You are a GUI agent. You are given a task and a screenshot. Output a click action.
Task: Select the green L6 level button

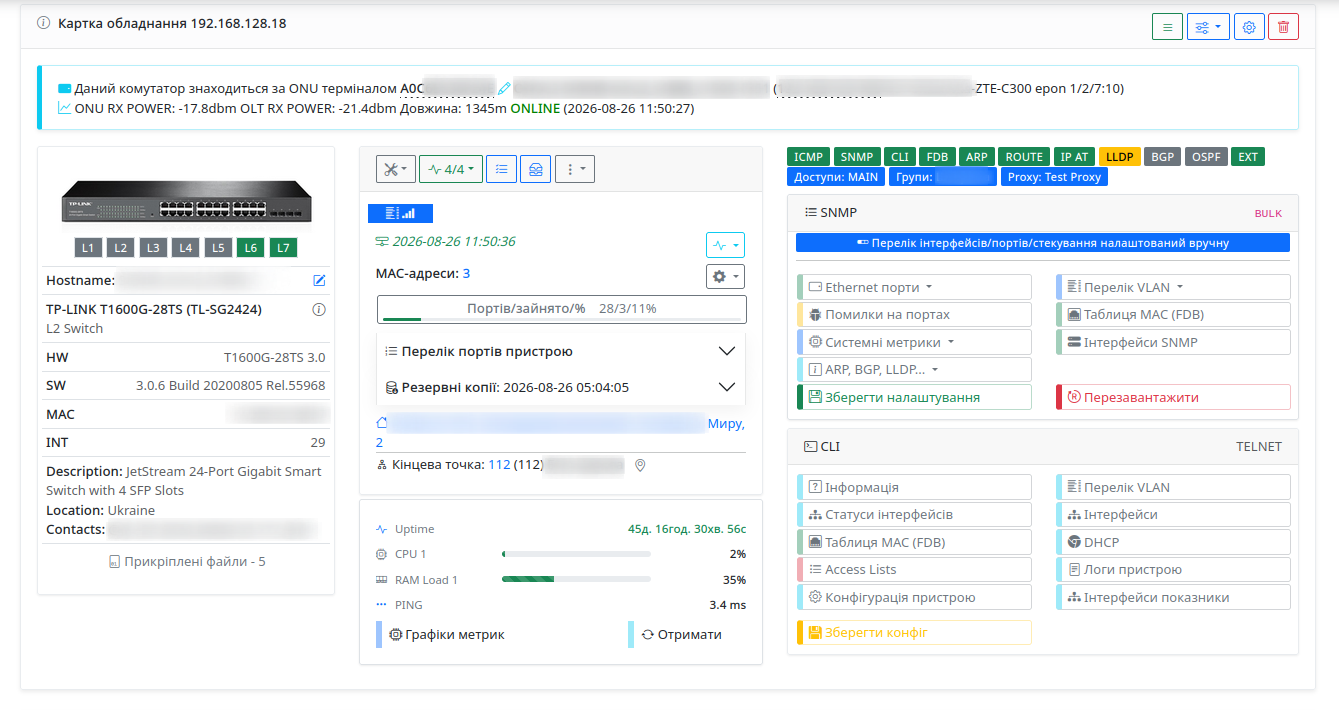pyautogui.click(x=250, y=247)
